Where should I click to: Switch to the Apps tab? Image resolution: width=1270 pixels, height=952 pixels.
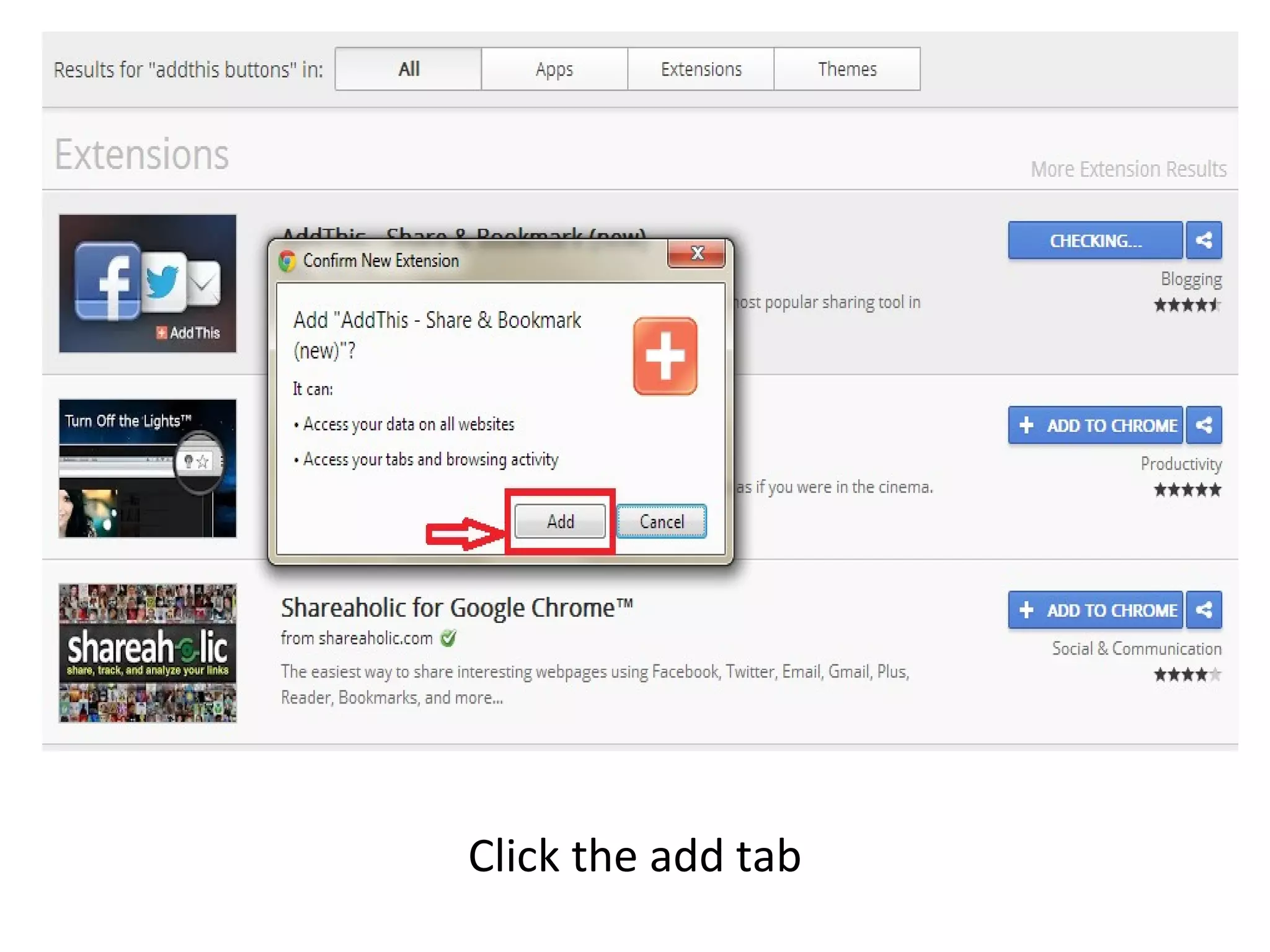click(x=554, y=69)
